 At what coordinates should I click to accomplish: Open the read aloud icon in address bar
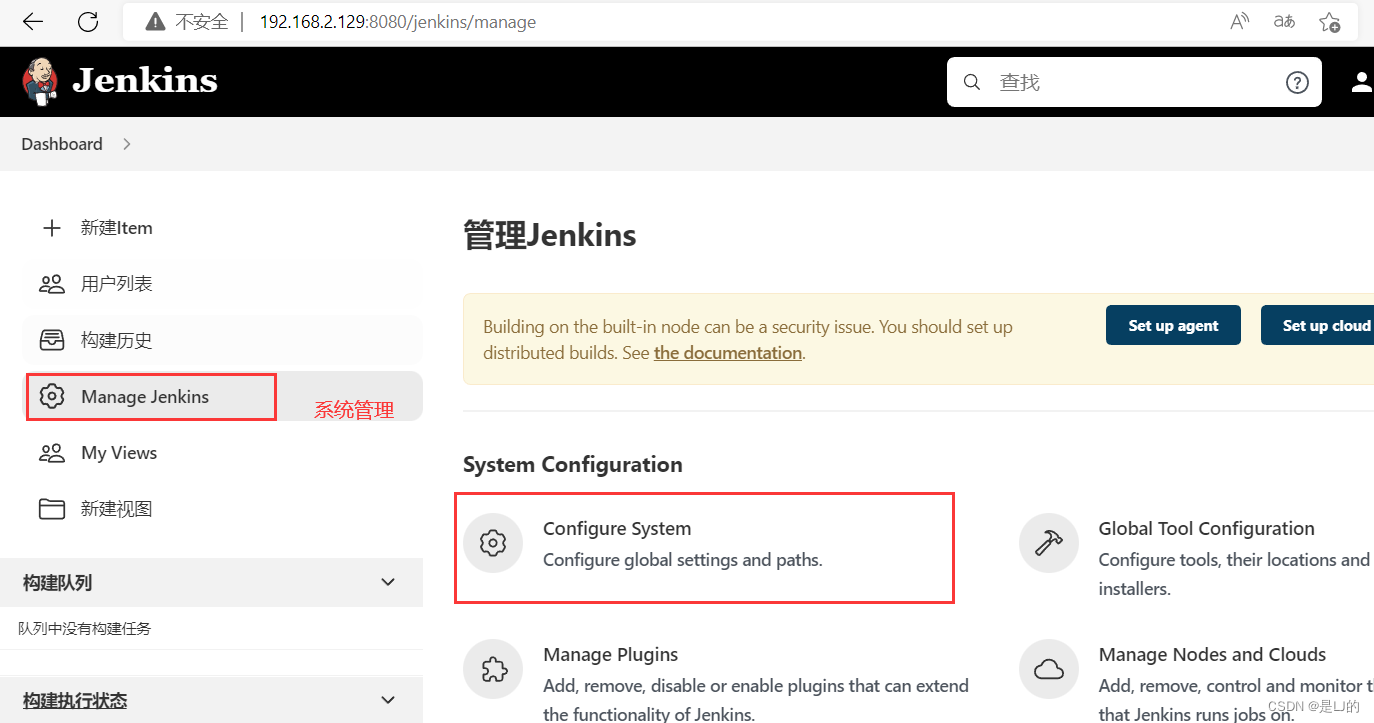coord(1239,21)
